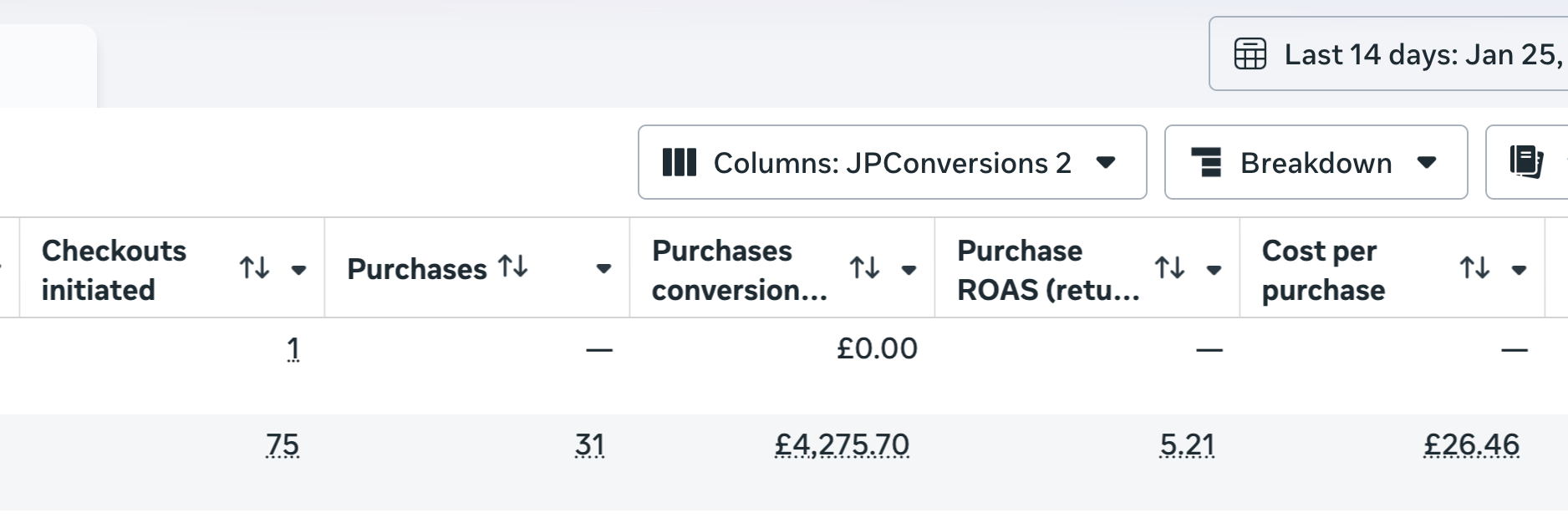Open Cost per purchase column options caret
This screenshot has width=1568, height=518.
coord(1519,269)
